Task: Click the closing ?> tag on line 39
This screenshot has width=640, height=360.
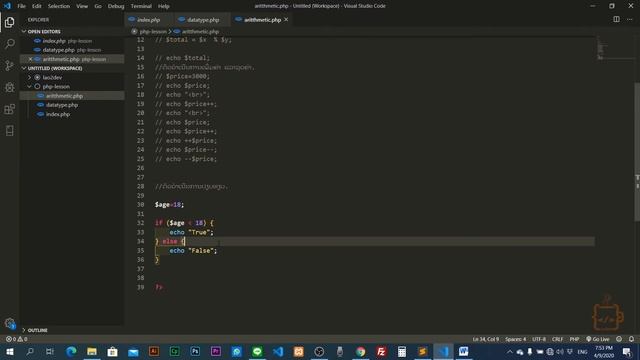Action: [x=159, y=287]
